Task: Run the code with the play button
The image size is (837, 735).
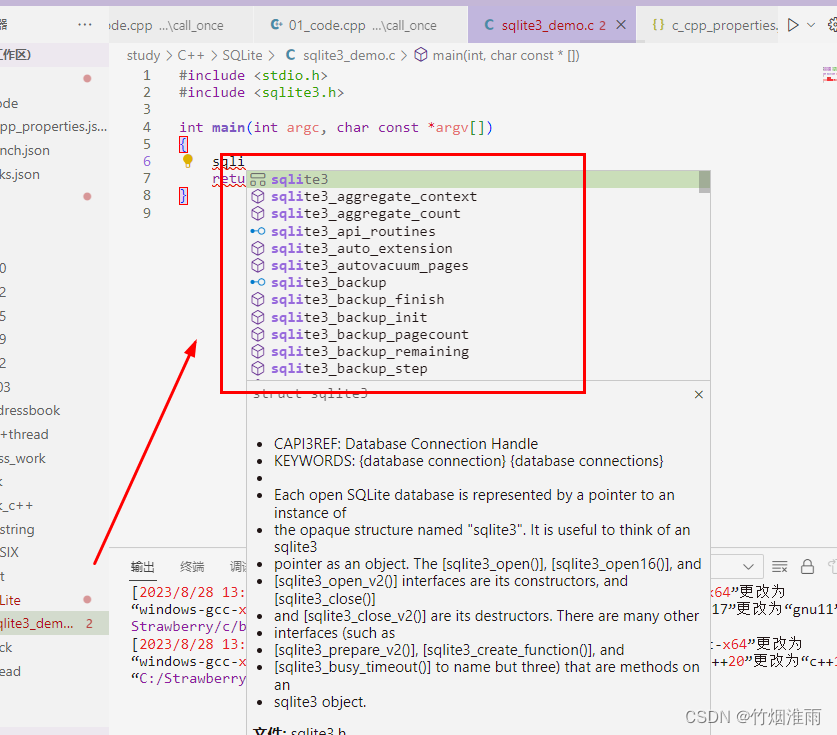Action: 793,23
